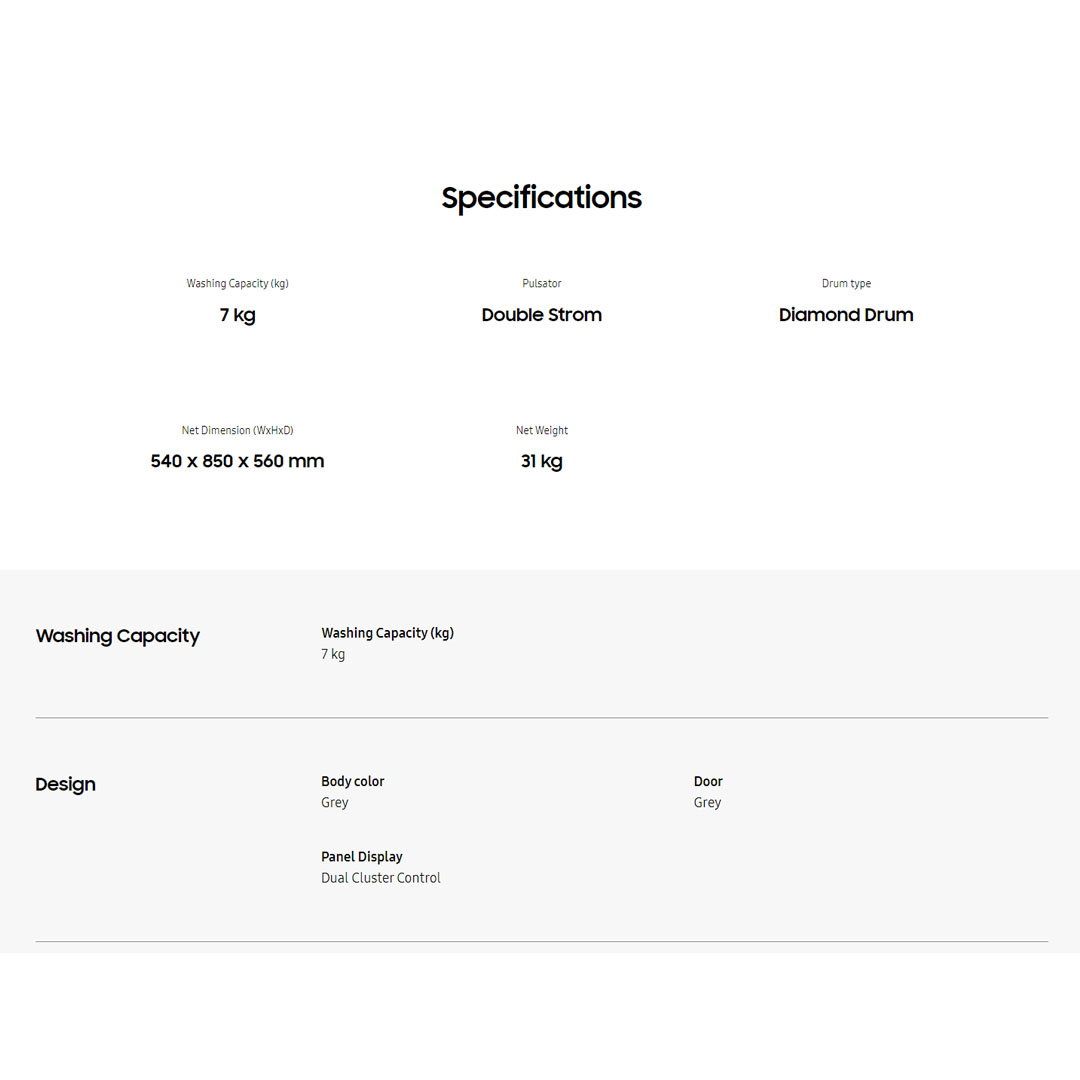This screenshot has width=1080, height=1080.
Task: Click the large bold 7 kg highlight value
Action: pyautogui.click(x=237, y=315)
